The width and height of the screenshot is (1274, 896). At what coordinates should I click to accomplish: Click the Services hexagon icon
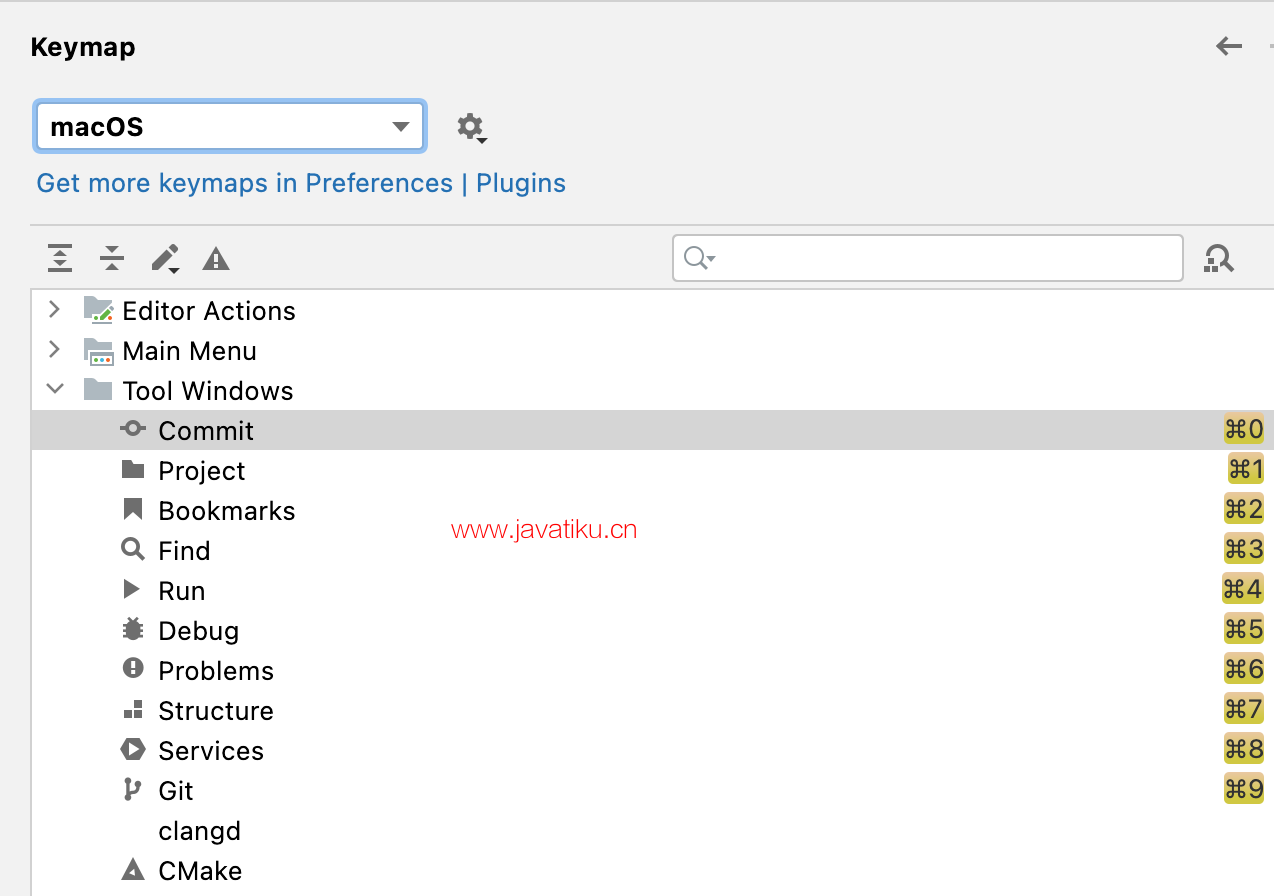[133, 749]
